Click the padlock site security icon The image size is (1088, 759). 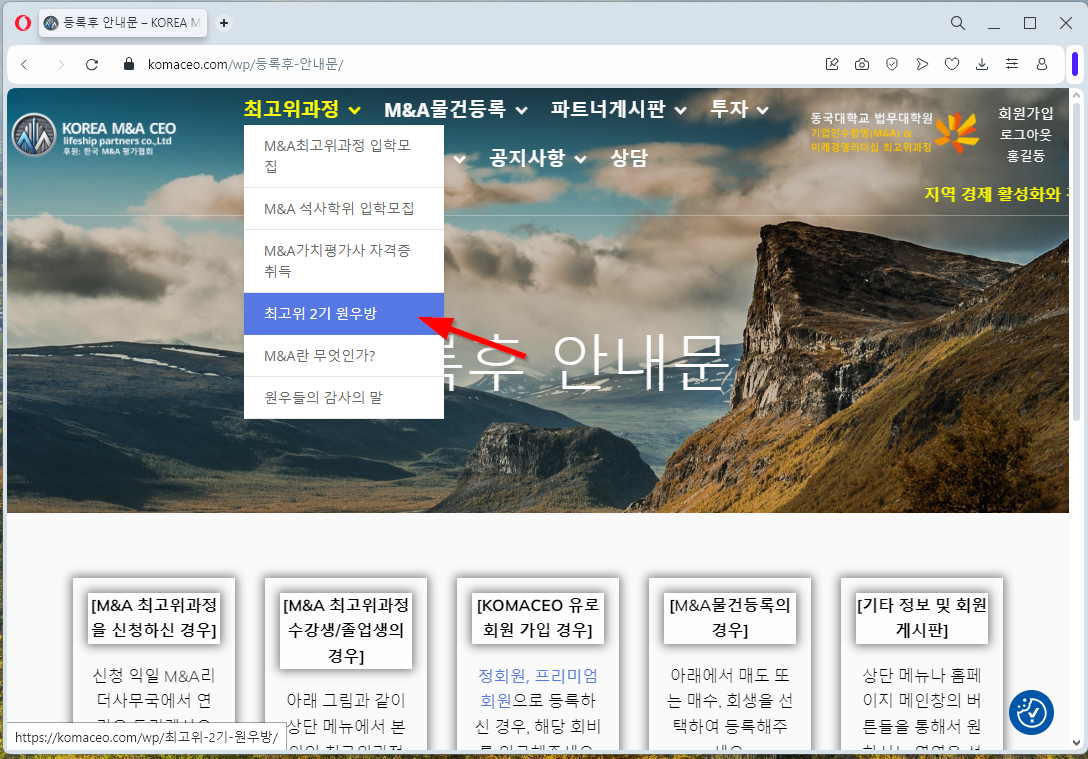point(127,64)
